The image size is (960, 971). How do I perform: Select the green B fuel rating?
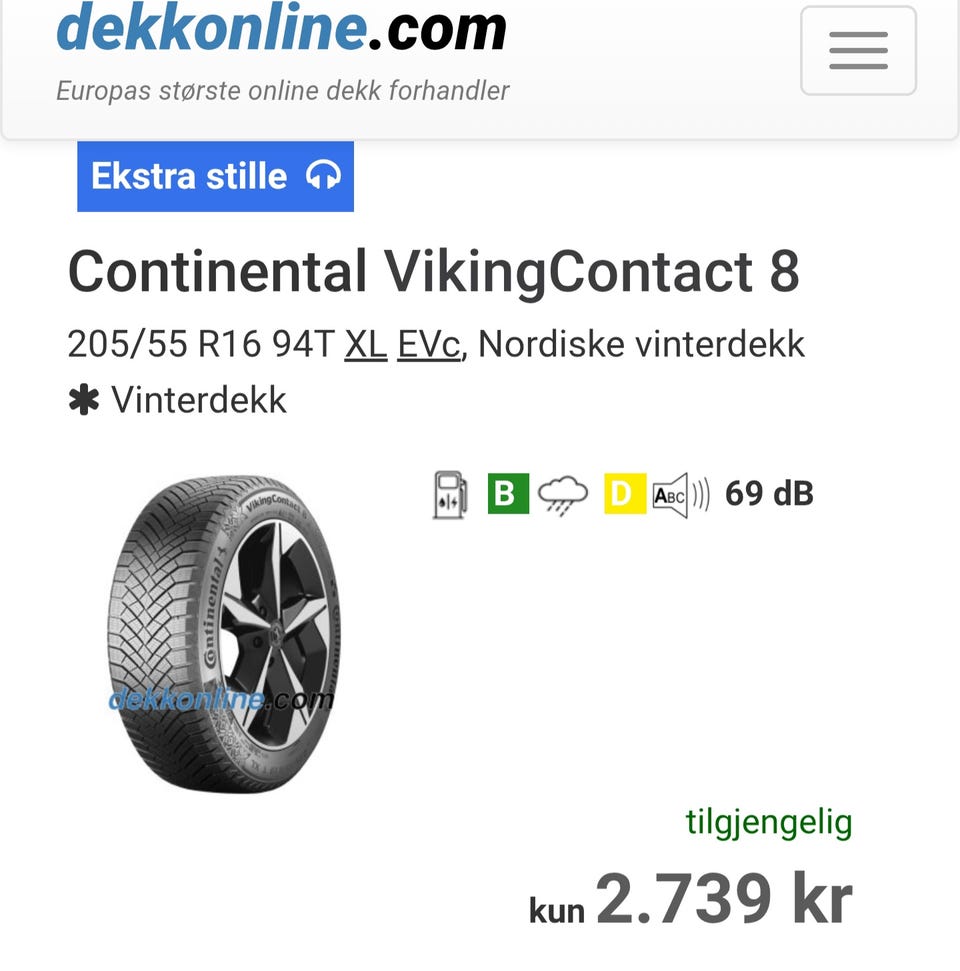pos(508,494)
